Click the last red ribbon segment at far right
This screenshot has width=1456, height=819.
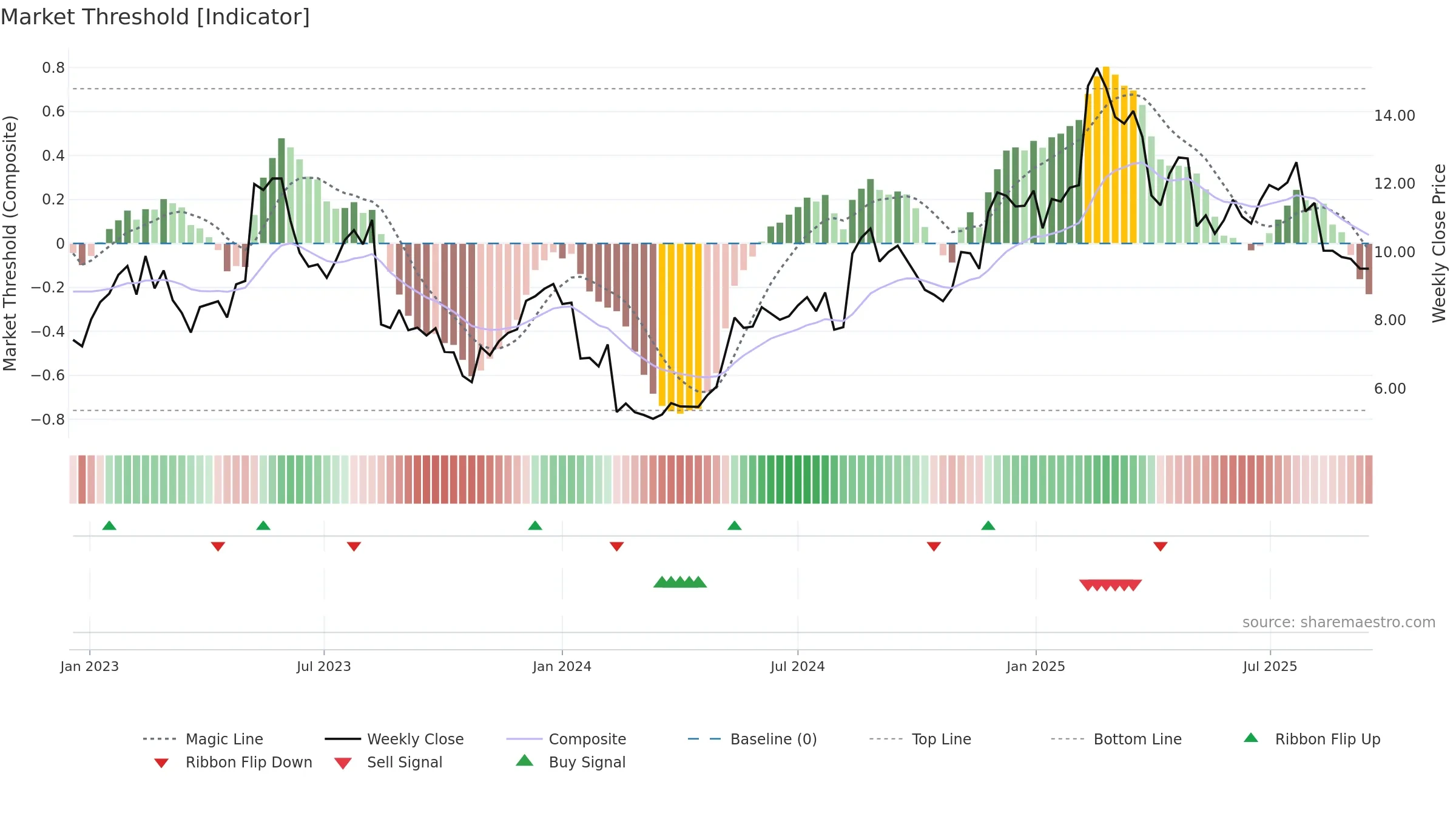(x=1369, y=479)
